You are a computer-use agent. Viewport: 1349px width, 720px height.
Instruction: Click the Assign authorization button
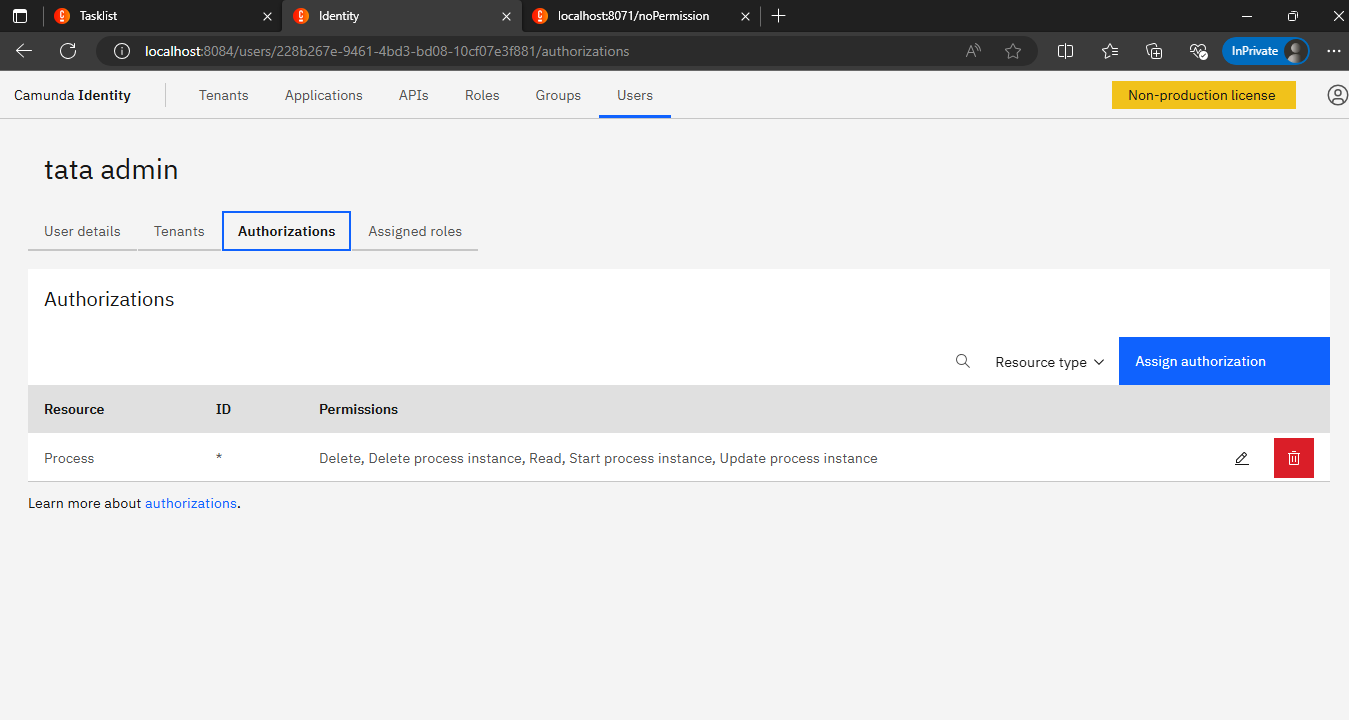[x=1200, y=361]
